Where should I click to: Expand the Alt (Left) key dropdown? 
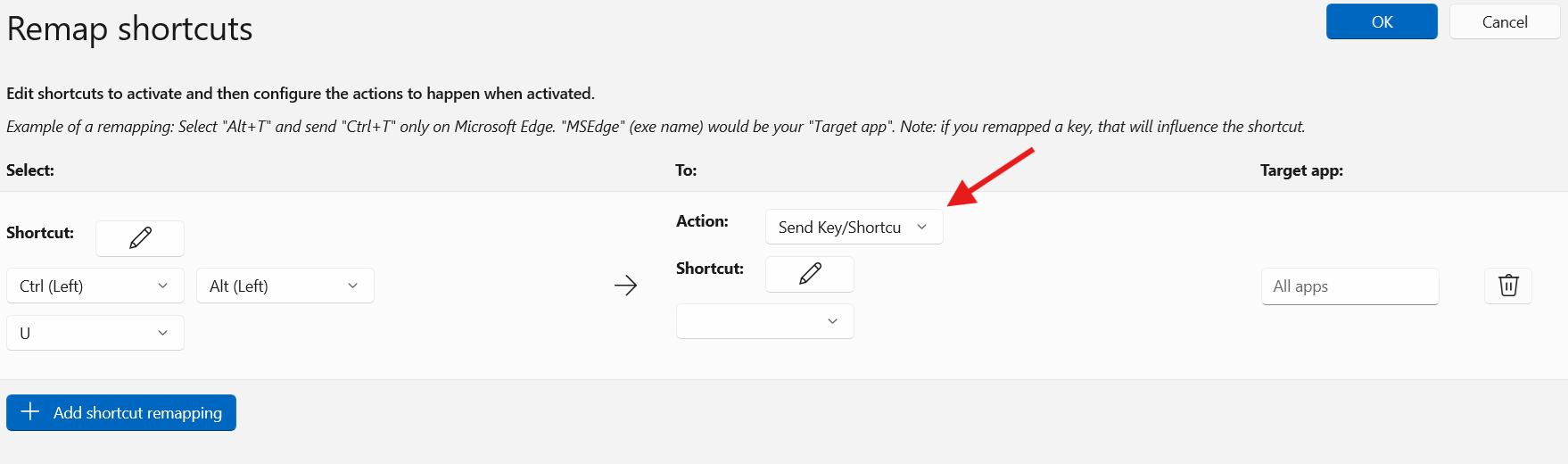tap(285, 286)
